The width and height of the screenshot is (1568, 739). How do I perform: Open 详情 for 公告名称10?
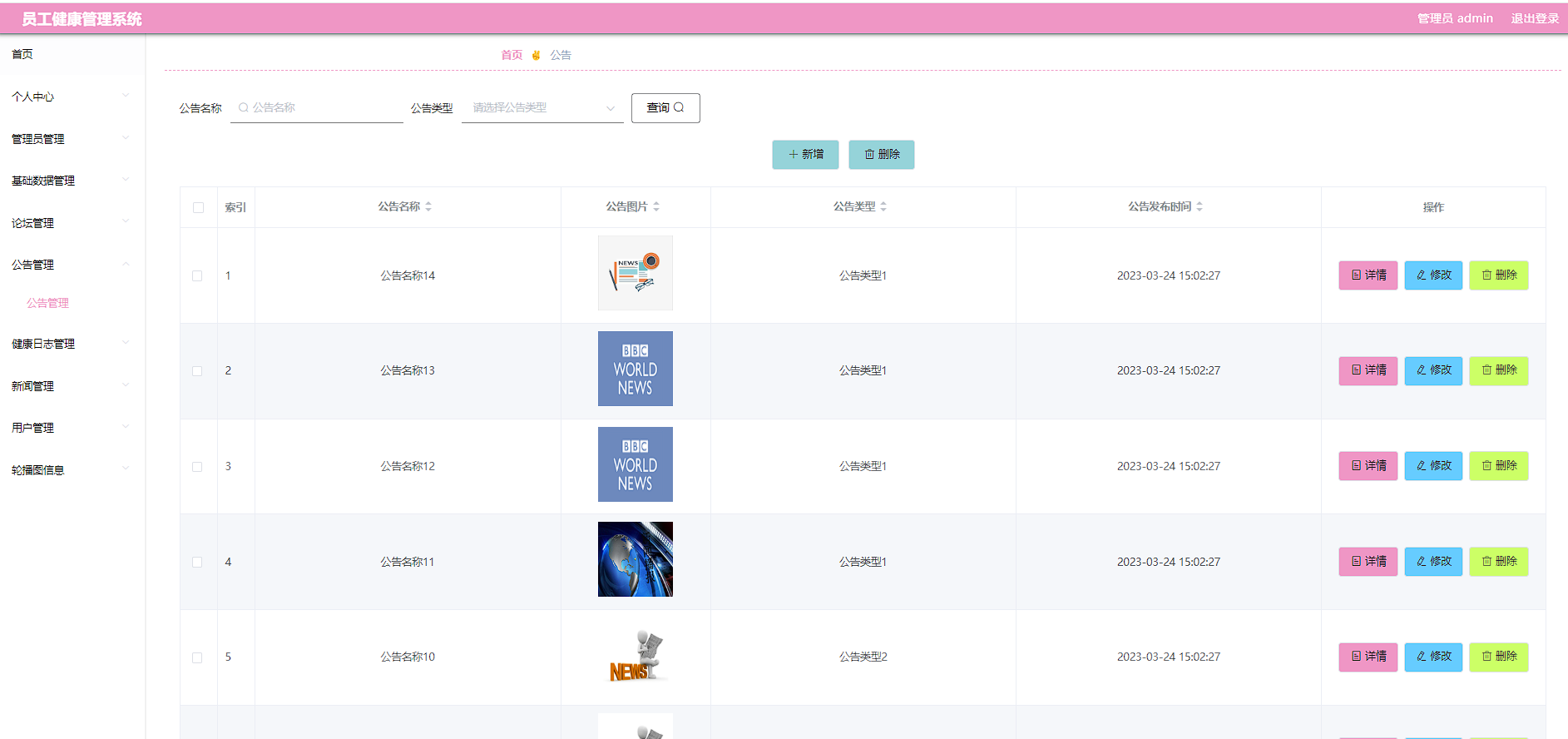[x=1368, y=657]
